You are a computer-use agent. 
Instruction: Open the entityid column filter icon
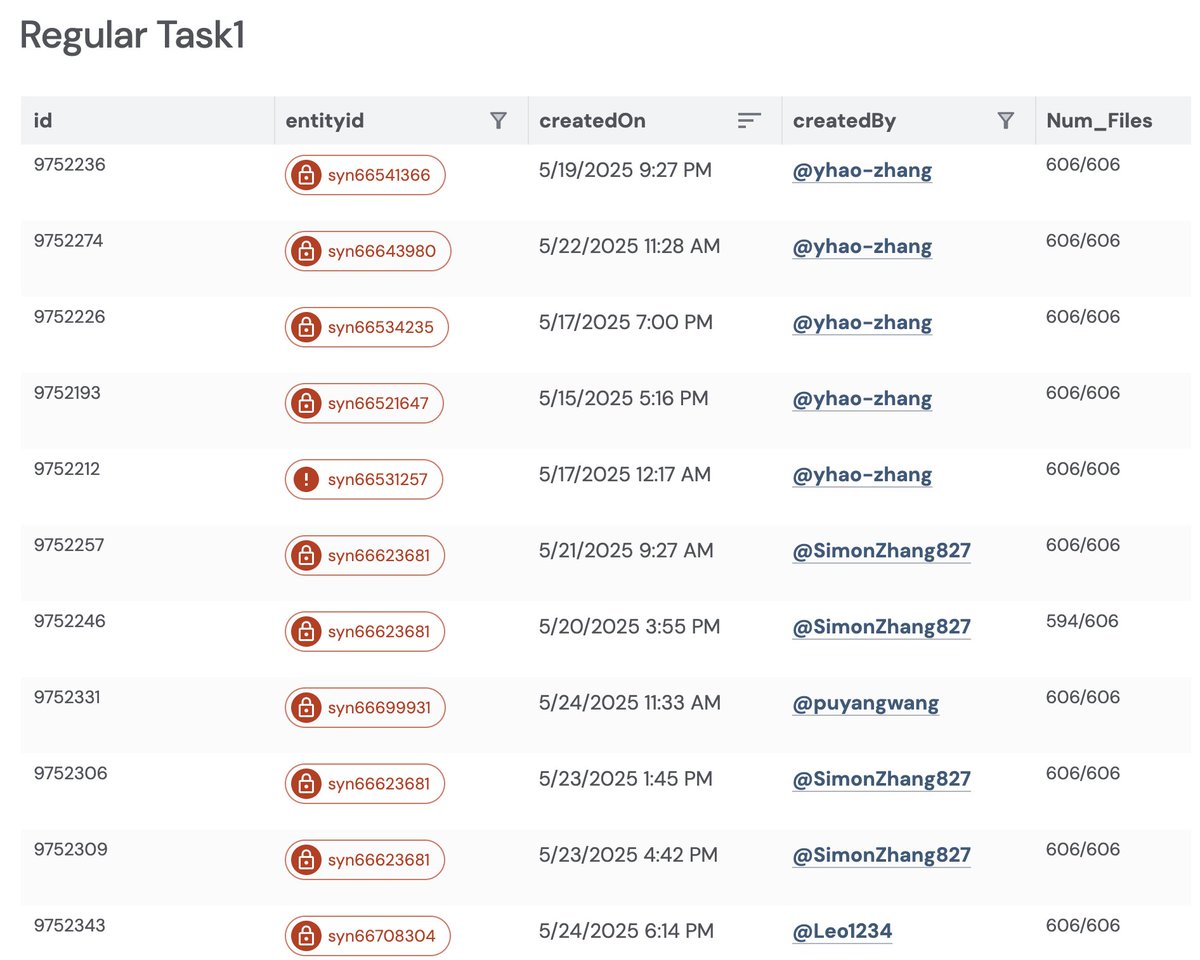(x=498, y=121)
